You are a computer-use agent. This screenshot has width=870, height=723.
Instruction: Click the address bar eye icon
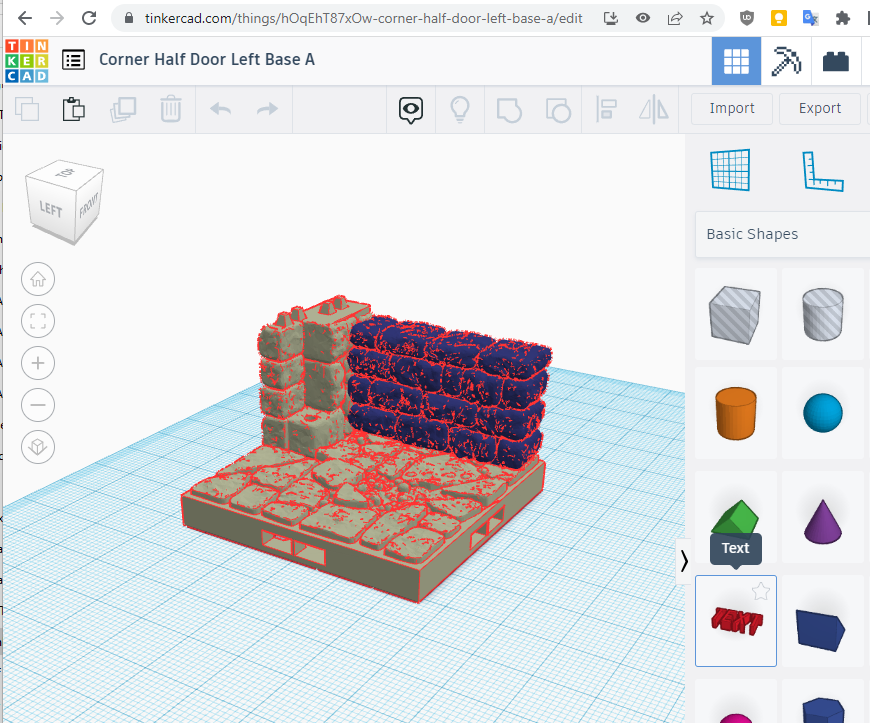point(643,18)
